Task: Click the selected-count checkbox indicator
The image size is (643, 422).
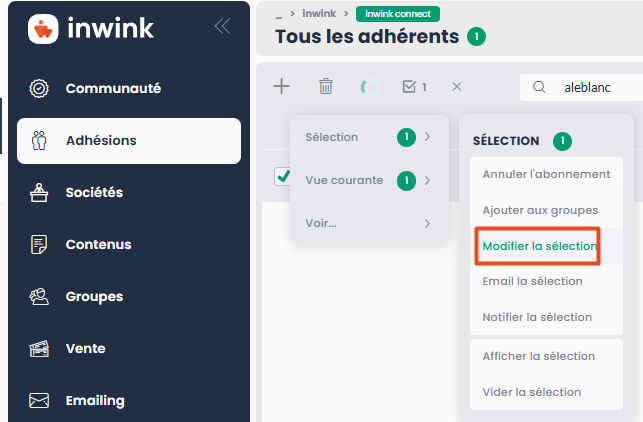Action: 414,87
